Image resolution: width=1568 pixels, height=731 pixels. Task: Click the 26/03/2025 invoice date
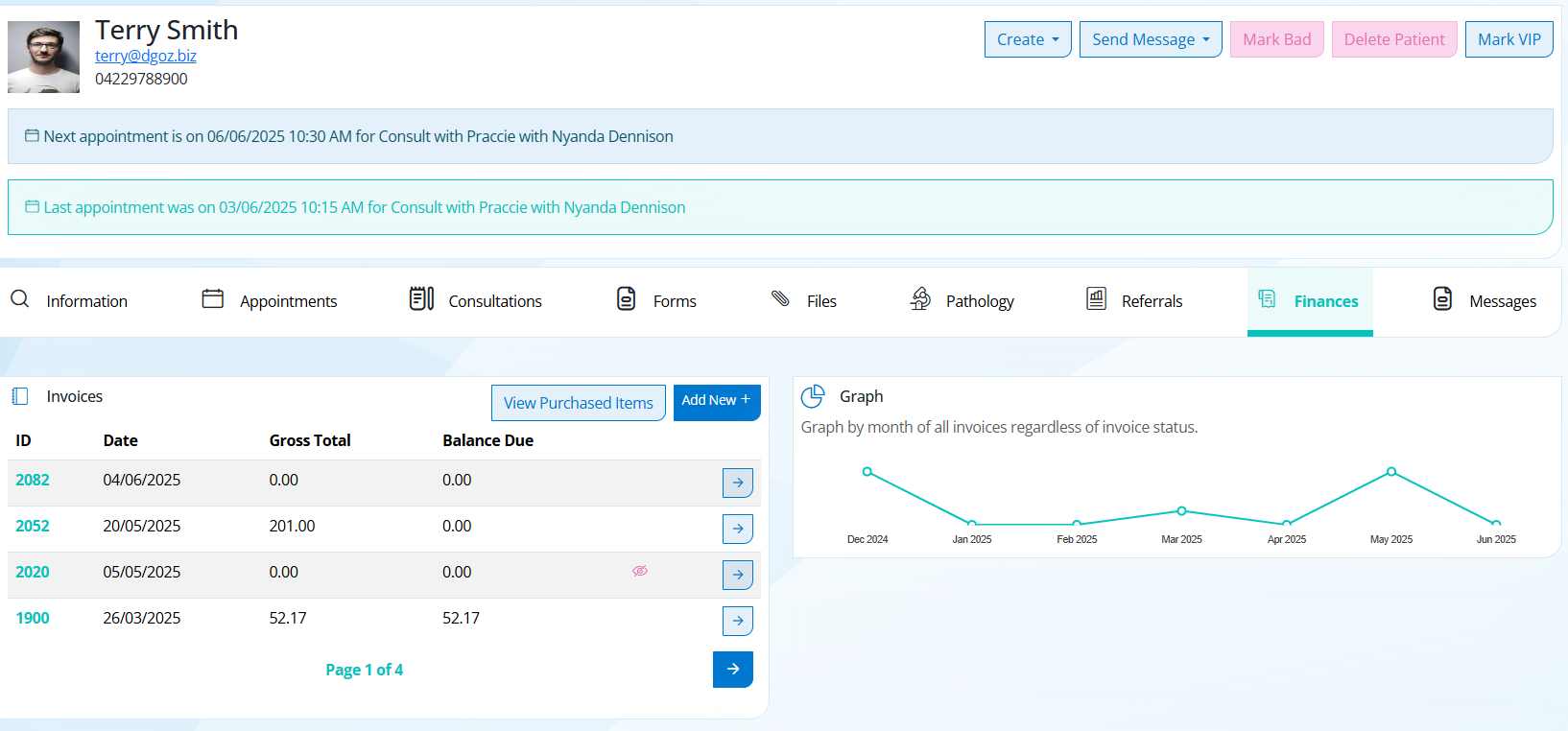tap(142, 618)
